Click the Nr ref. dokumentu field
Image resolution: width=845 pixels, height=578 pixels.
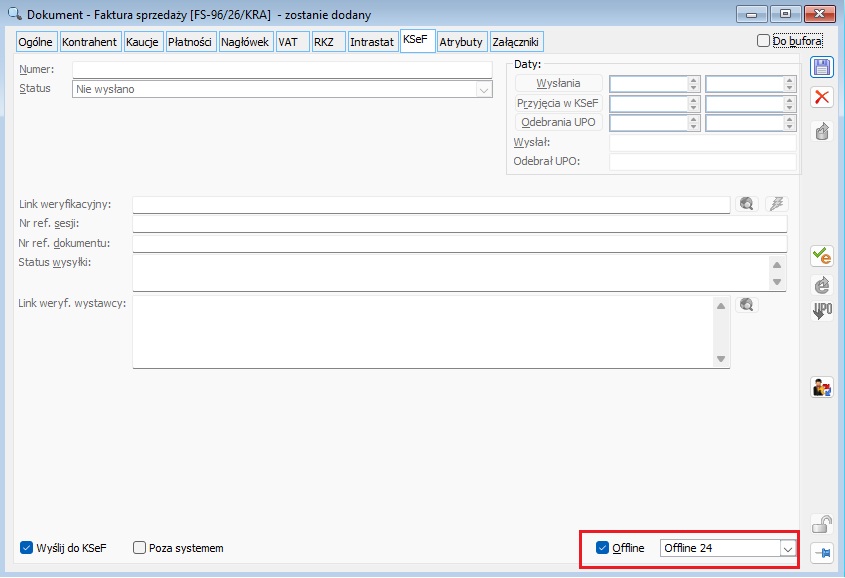click(x=460, y=243)
